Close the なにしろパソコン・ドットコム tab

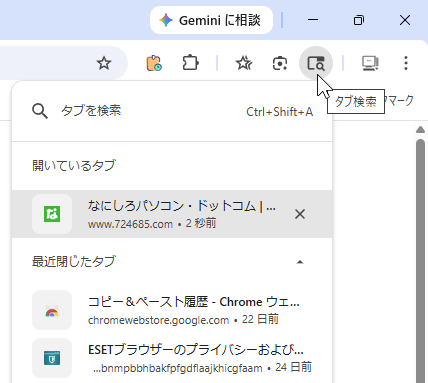(x=300, y=214)
